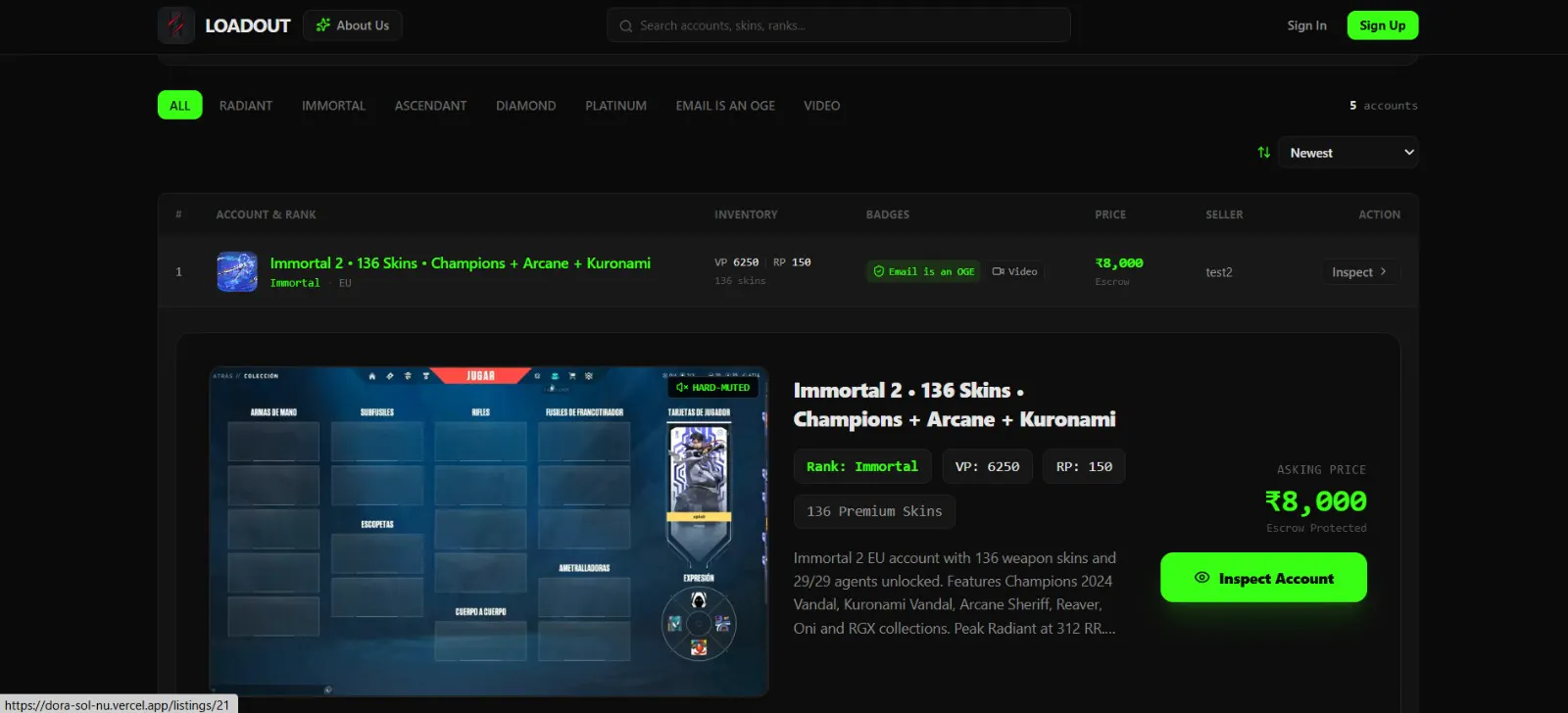1568x713 pixels.
Task: Focus the search accounts input field
Action: coord(839,25)
